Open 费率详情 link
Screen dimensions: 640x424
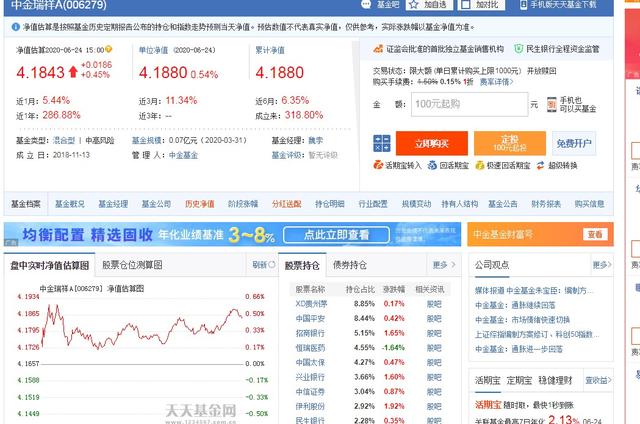[496, 82]
